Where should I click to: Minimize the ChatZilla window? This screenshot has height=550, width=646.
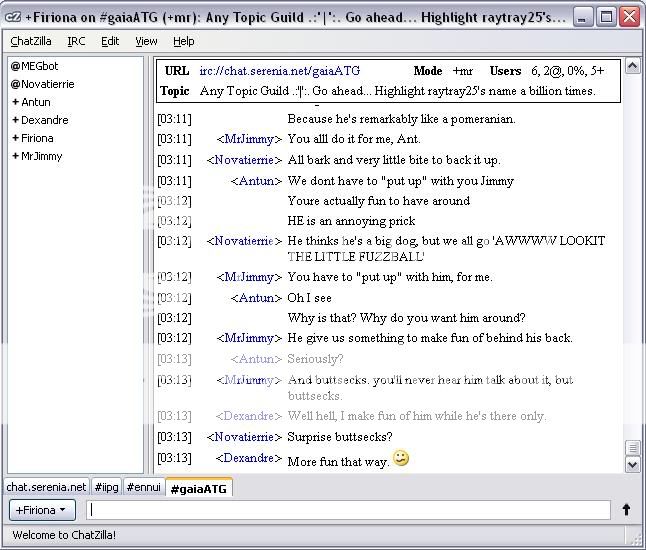(x=583, y=17)
